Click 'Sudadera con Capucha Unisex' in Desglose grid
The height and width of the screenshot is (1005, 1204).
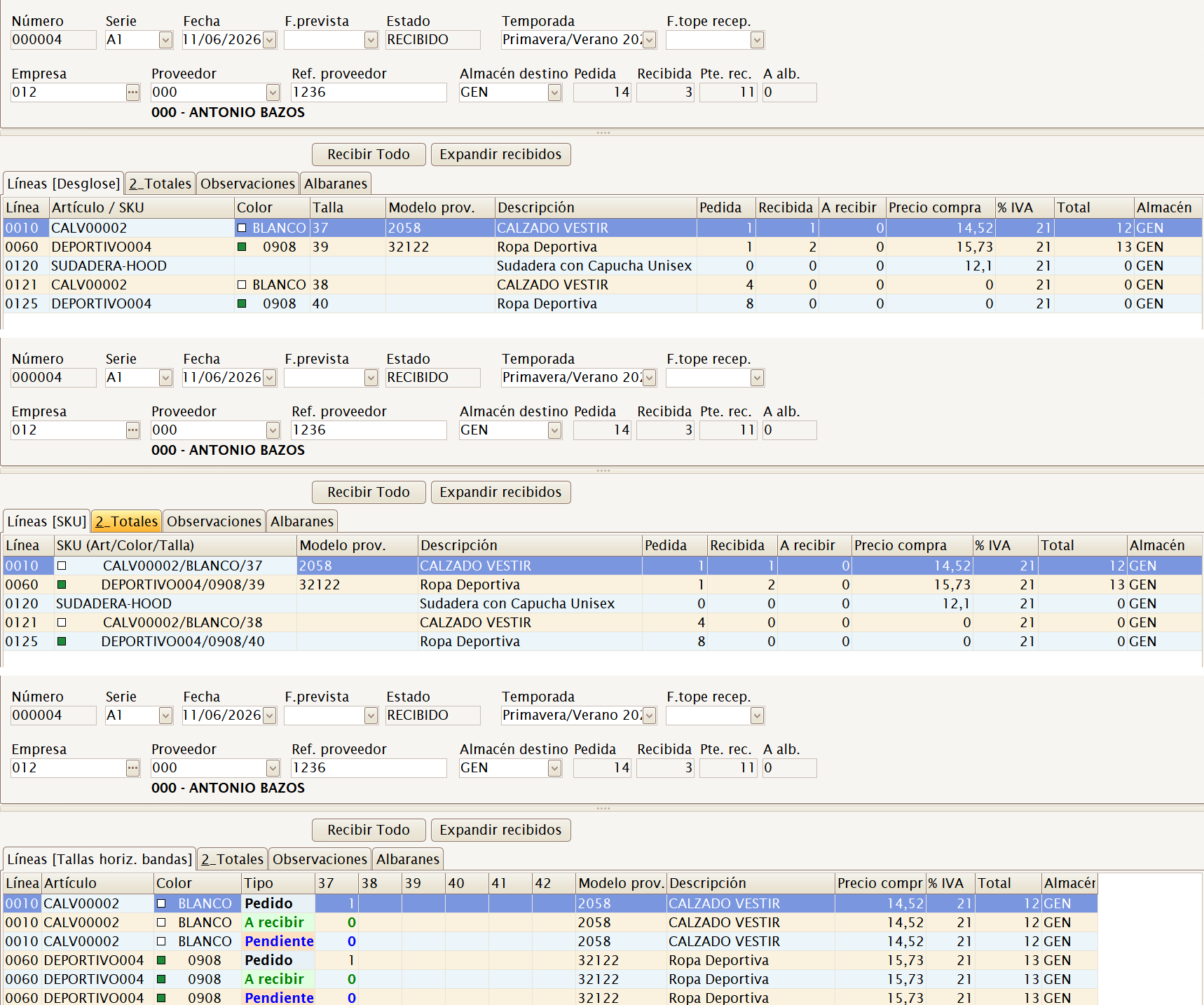pos(594,266)
